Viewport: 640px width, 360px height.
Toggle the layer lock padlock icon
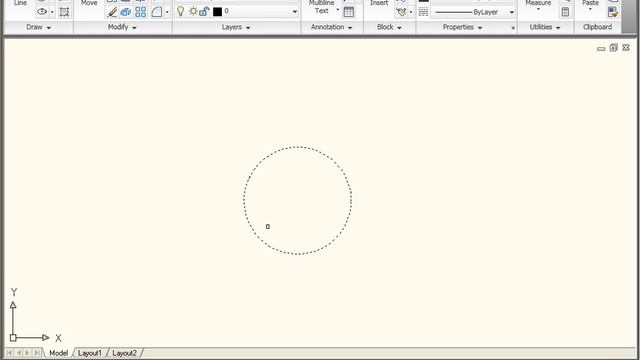(204, 11)
